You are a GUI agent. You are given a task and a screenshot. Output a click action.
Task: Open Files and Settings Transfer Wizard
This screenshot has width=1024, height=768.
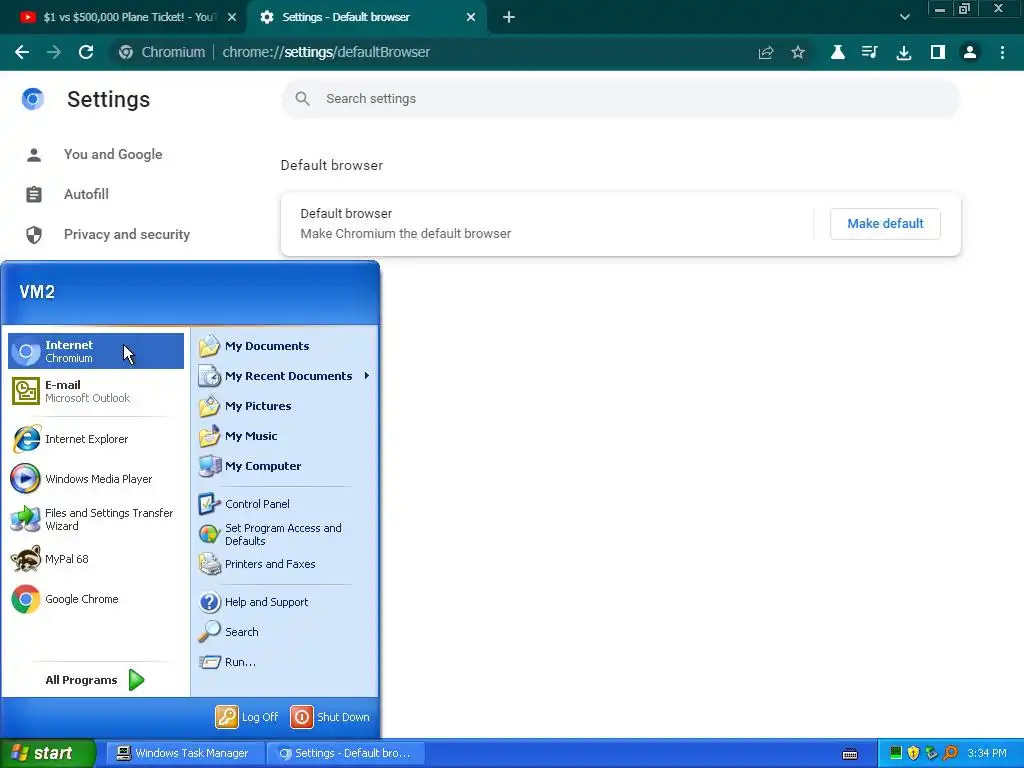pos(96,519)
